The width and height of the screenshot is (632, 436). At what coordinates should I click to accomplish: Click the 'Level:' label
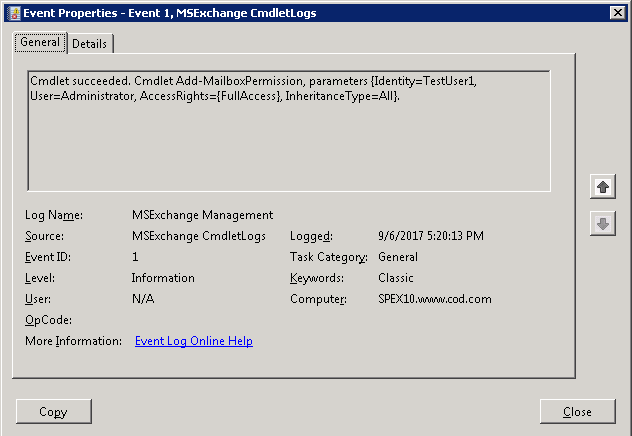(x=40, y=278)
